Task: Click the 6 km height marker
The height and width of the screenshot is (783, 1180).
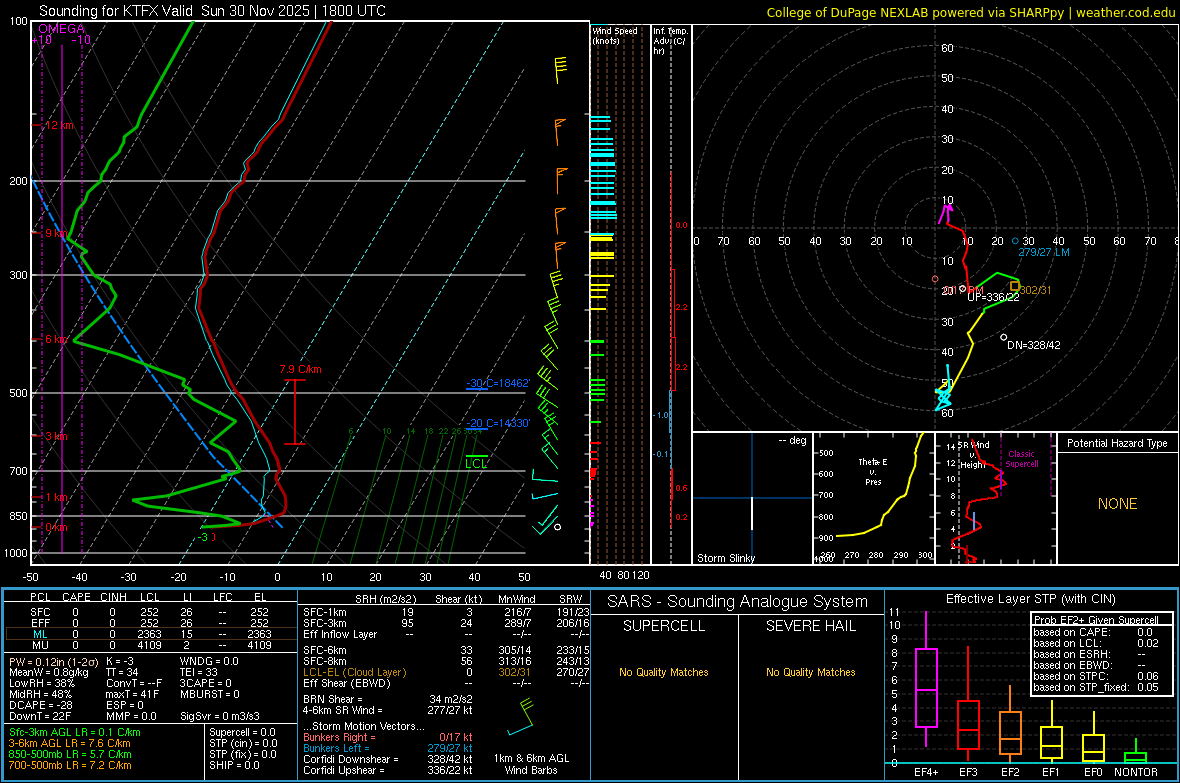Action: pyautogui.click(x=56, y=340)
